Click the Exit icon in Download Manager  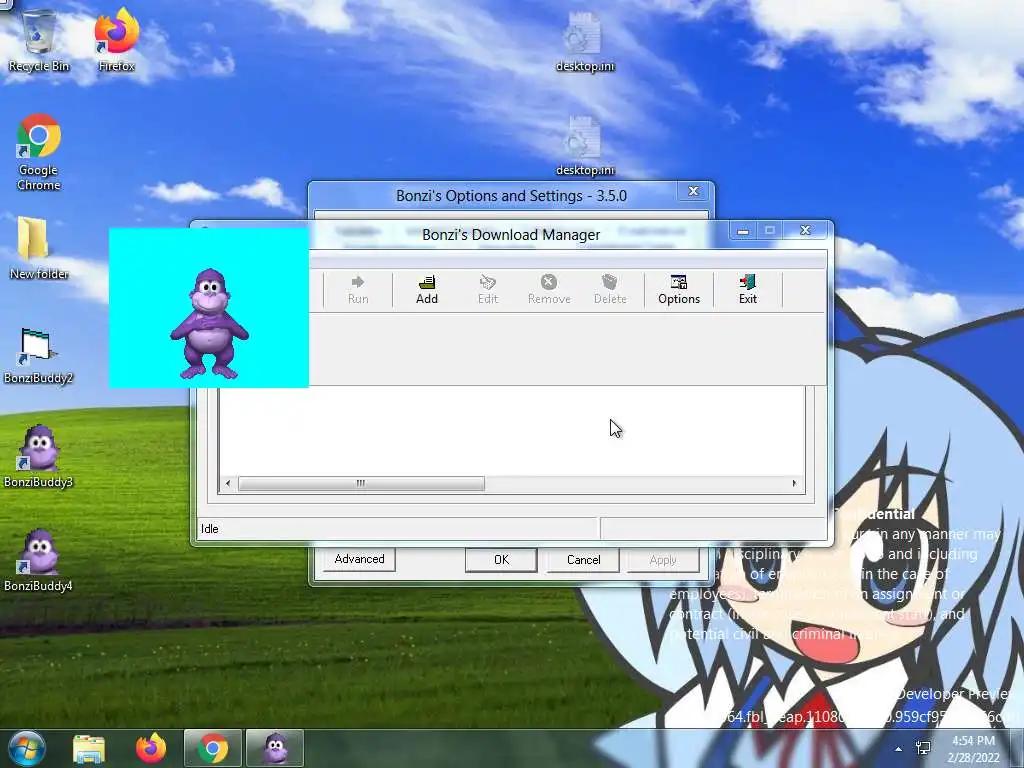[x=748, y=289]
